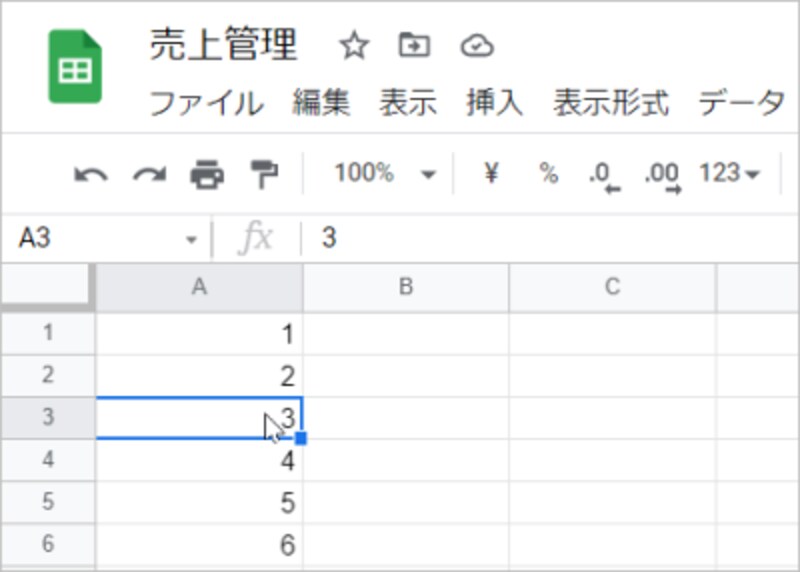The width and height of the screenshot is (800, 572).
Task: Click the blue fill handle of A3
Action: click(x=301, y=438)
